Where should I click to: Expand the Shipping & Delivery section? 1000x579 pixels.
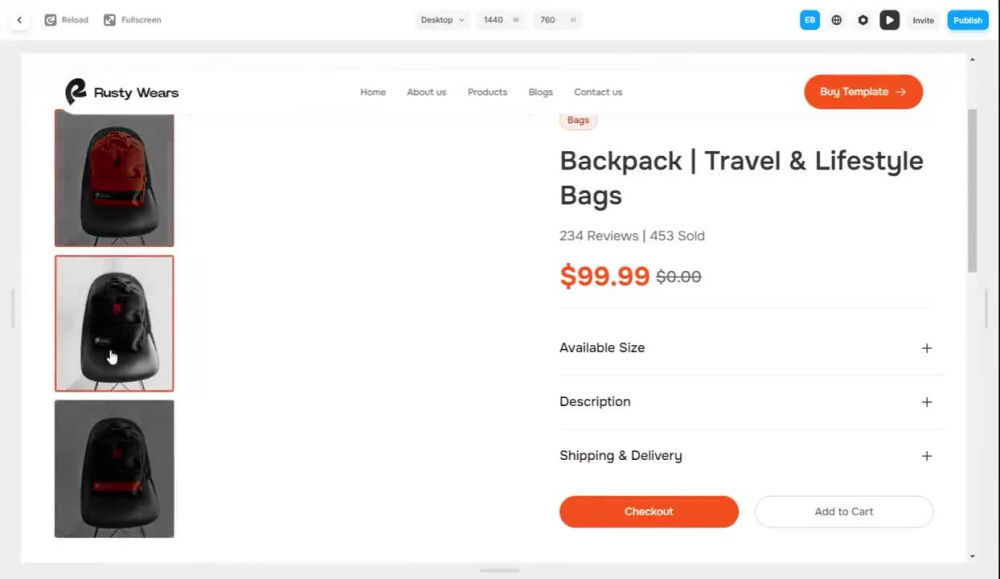(x=746, y=455)
